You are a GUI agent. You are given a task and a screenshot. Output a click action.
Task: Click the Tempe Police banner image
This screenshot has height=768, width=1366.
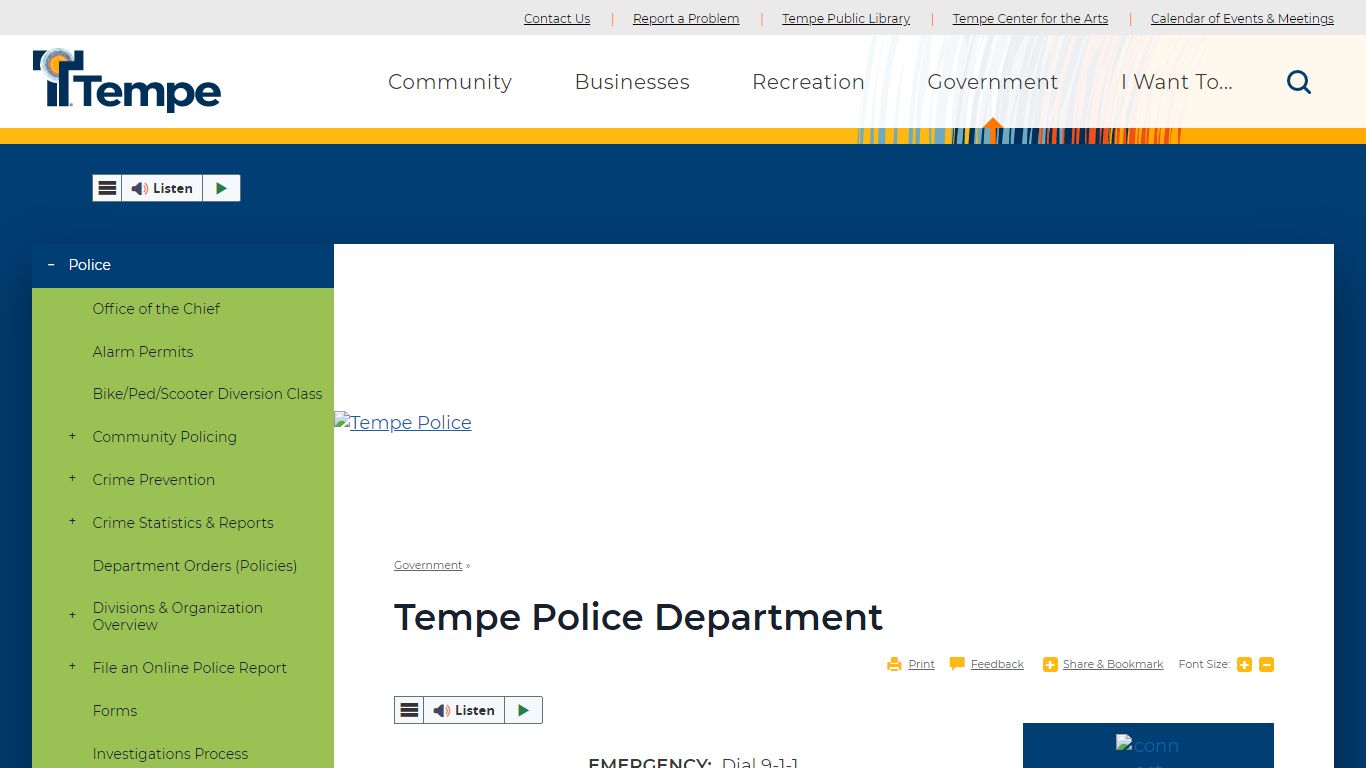click(403, 422)
